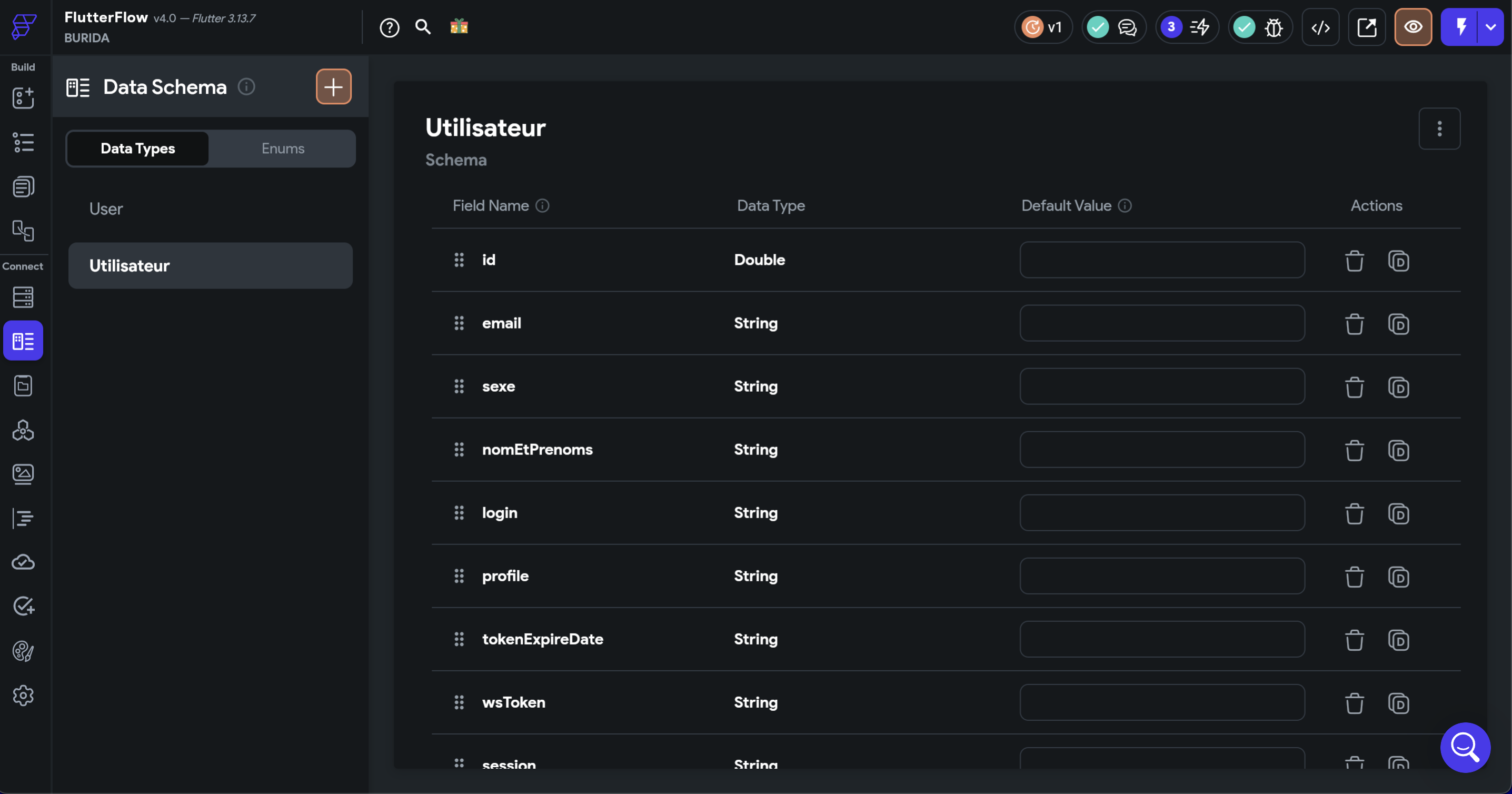1512x794 pixels.
Task: Expand run options dropdown arrow
Action: pos(1491,27)
